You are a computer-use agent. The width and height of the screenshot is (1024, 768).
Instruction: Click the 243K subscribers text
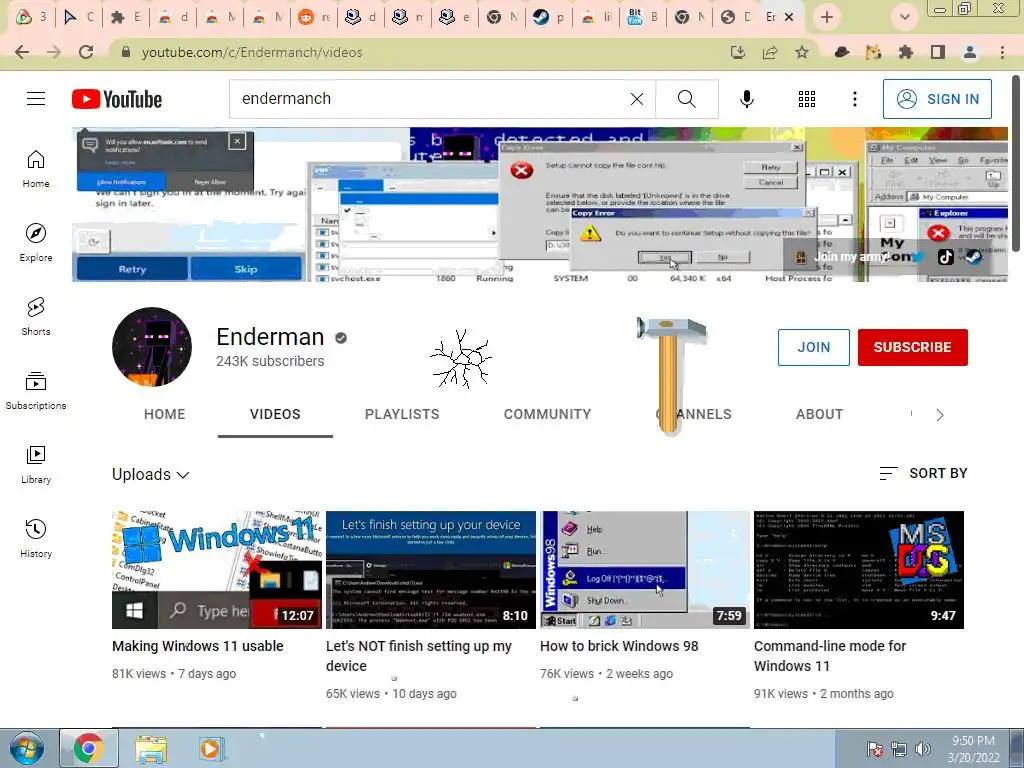[270, 361]
